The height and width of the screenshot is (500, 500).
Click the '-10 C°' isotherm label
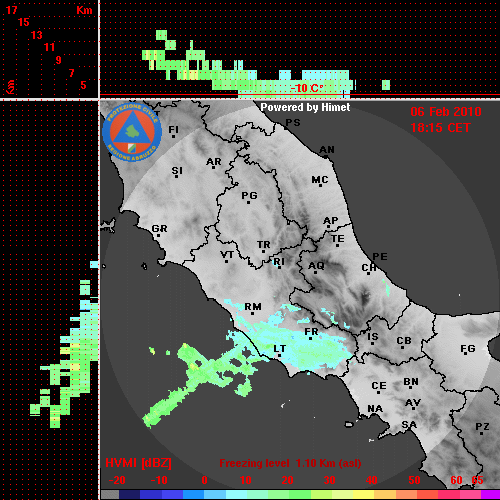307,88
